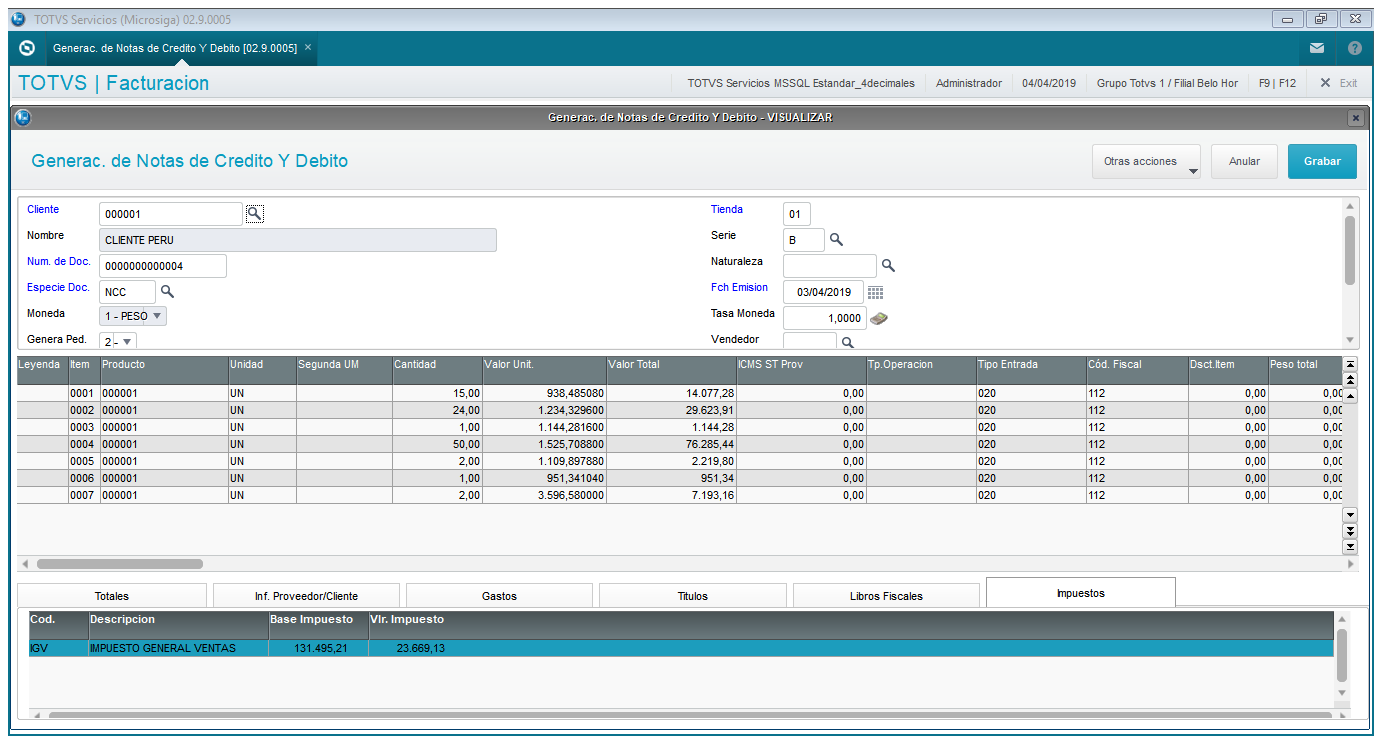Open the Fch Emision calendar icon

pos(876,292)
